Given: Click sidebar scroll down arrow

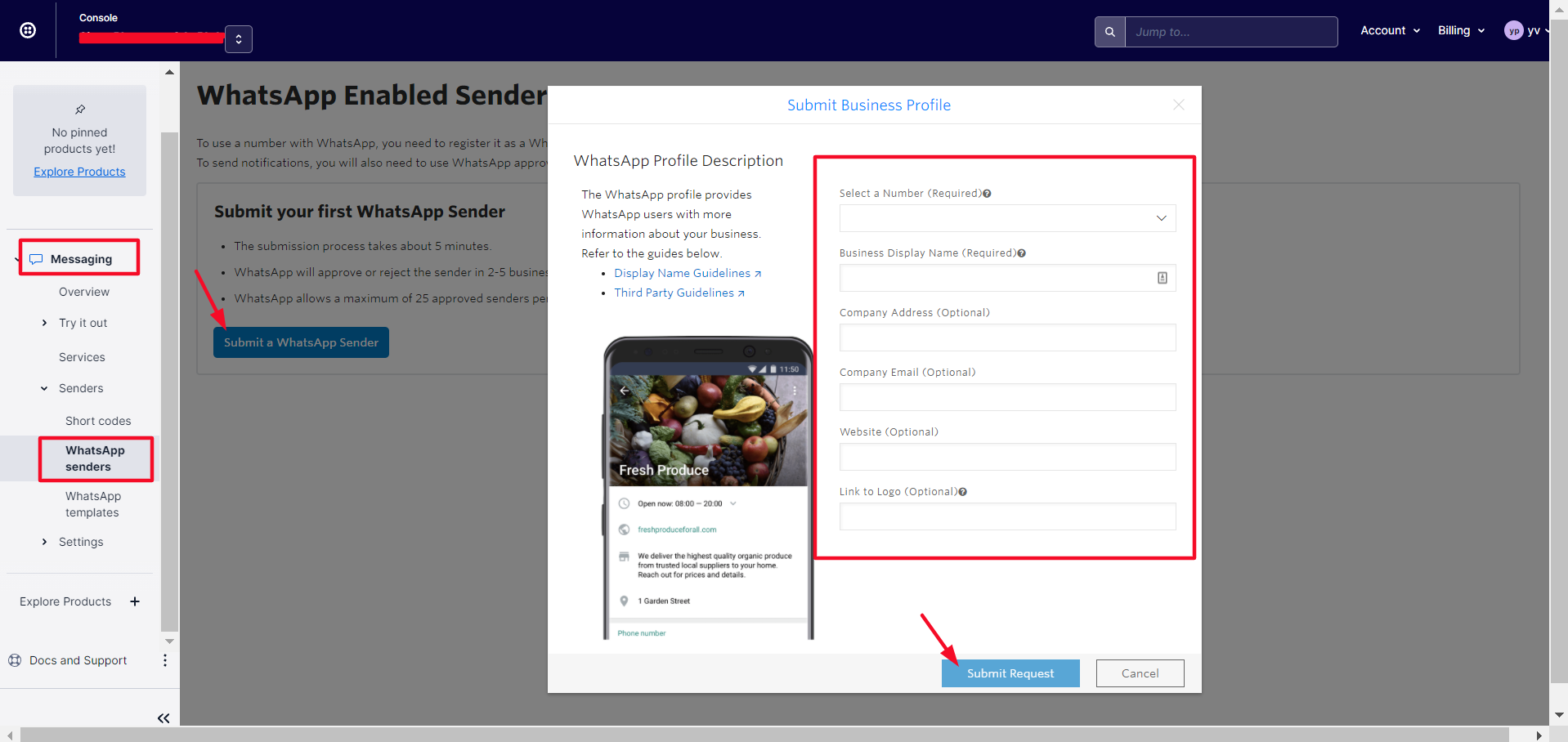Looking at the screenshot, I should [169, 641].
